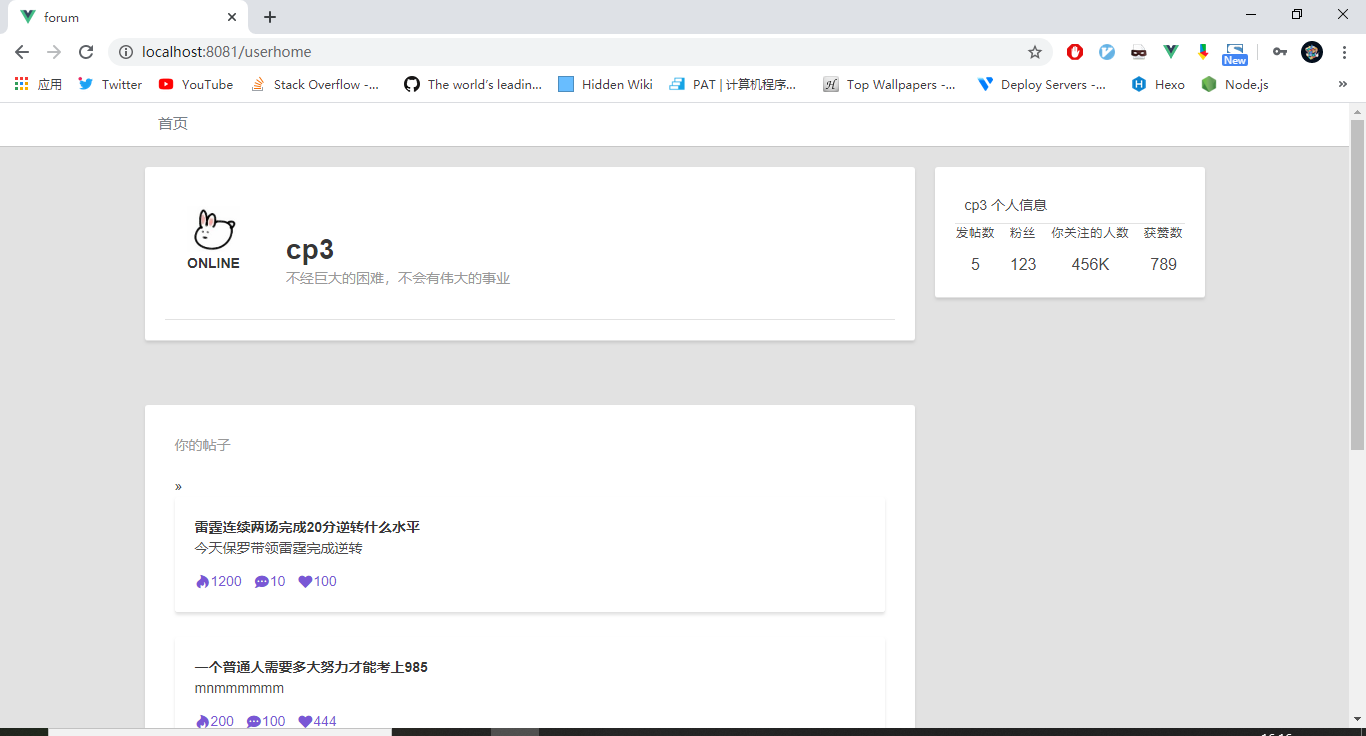1366x736 pixels.
Task: Click the post count value 5
Action: click(975, 265)
